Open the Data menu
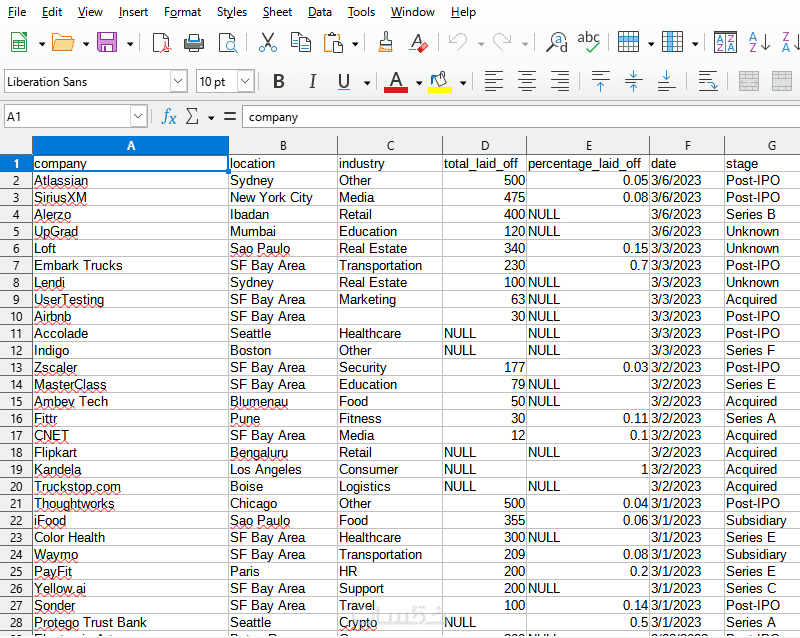Image resolution: width=800 pixels, height=638 pixels. 319,12
